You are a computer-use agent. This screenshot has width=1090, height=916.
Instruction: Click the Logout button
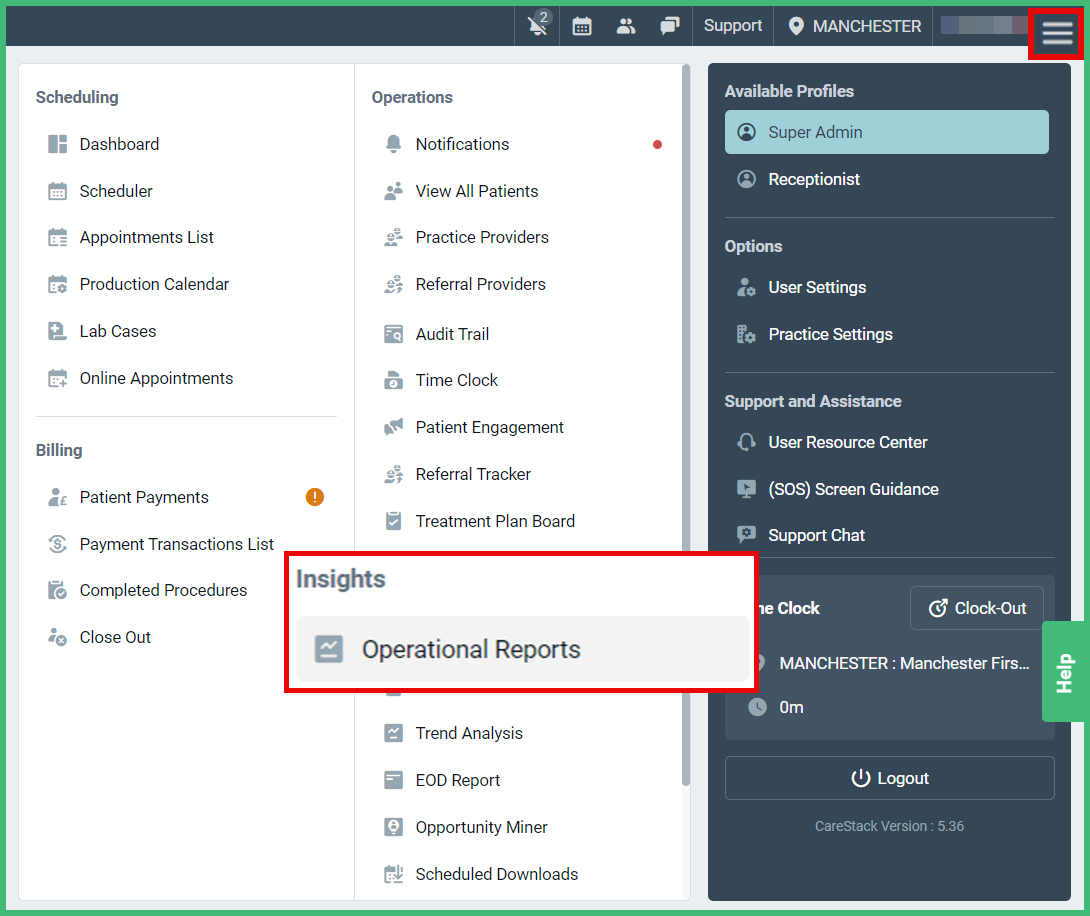click(889, 778)
